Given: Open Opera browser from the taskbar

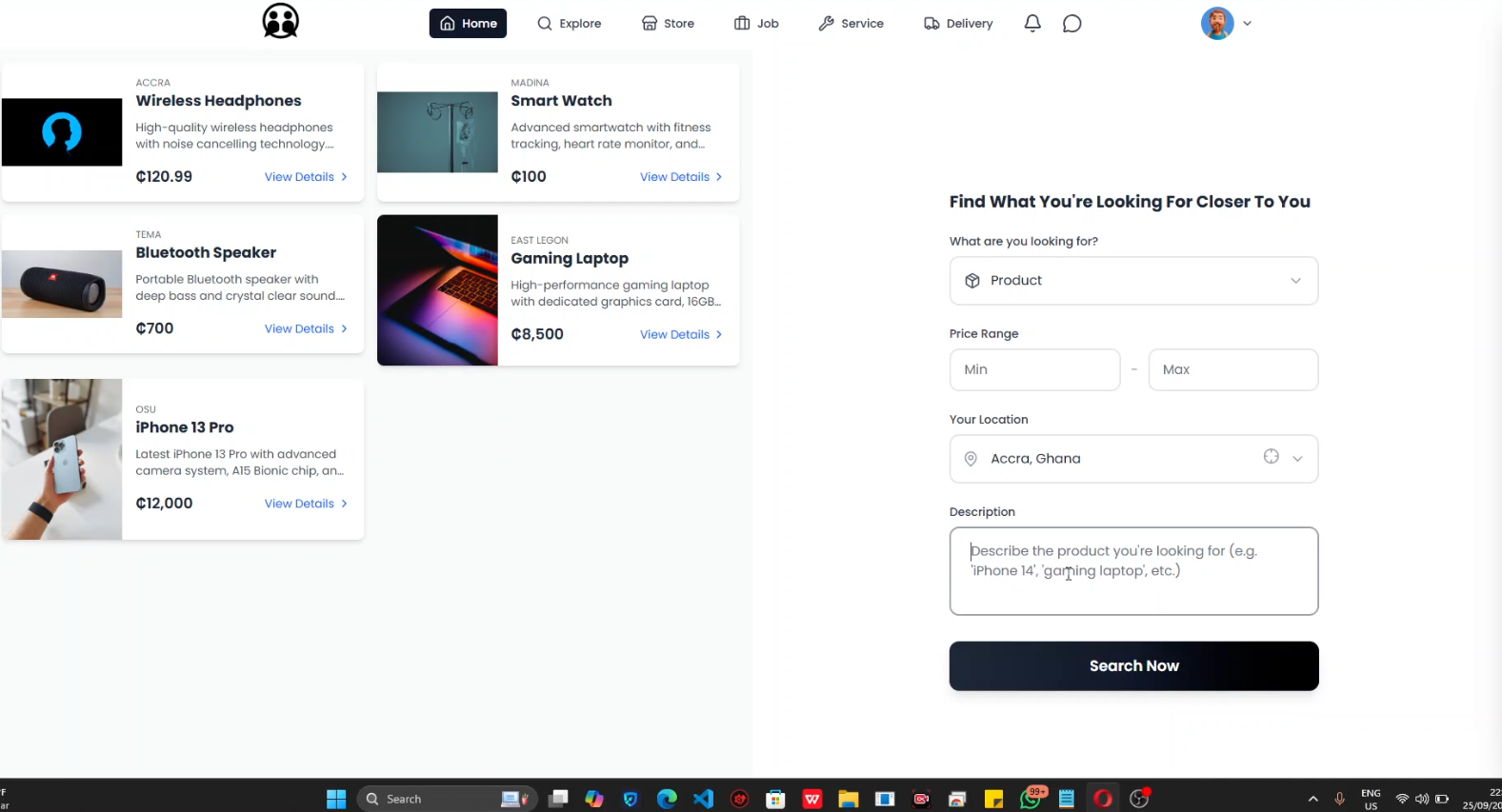Looking at the screenshot, I should [1103, 799].
